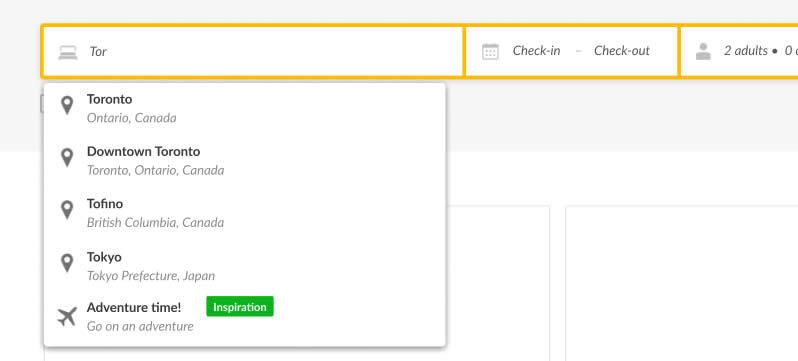This screenshot has width=798, height=361.
Task: Click the map pin icon beside Tokyo
Action: coord(67,263)
